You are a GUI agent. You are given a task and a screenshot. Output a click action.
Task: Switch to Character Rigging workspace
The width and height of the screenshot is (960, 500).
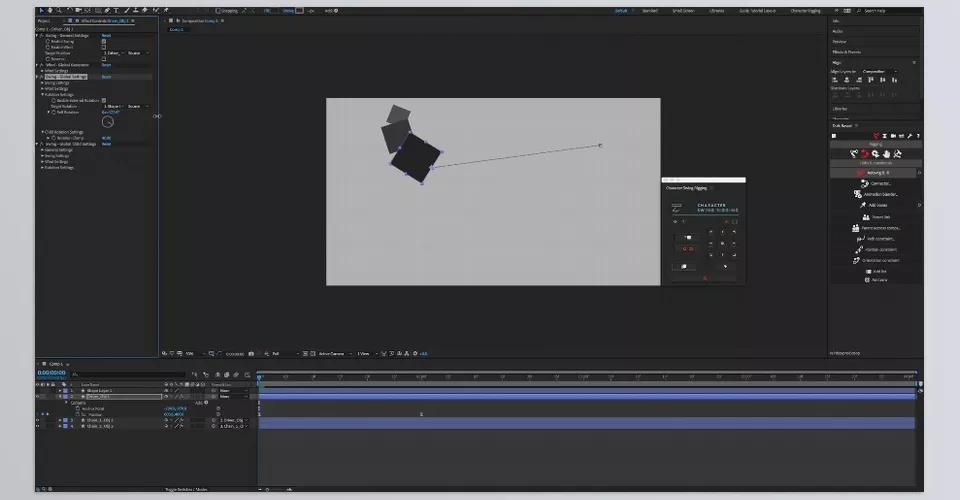click(806, 10)
